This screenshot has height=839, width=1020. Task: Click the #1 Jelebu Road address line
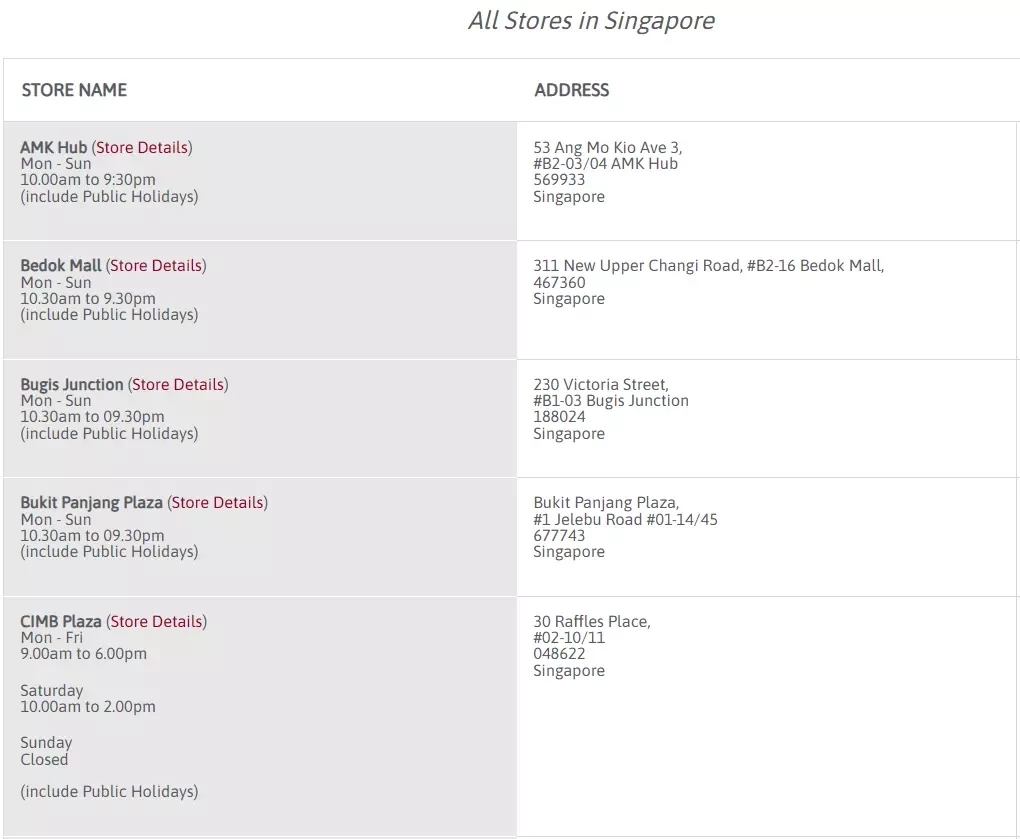[625, 520]
